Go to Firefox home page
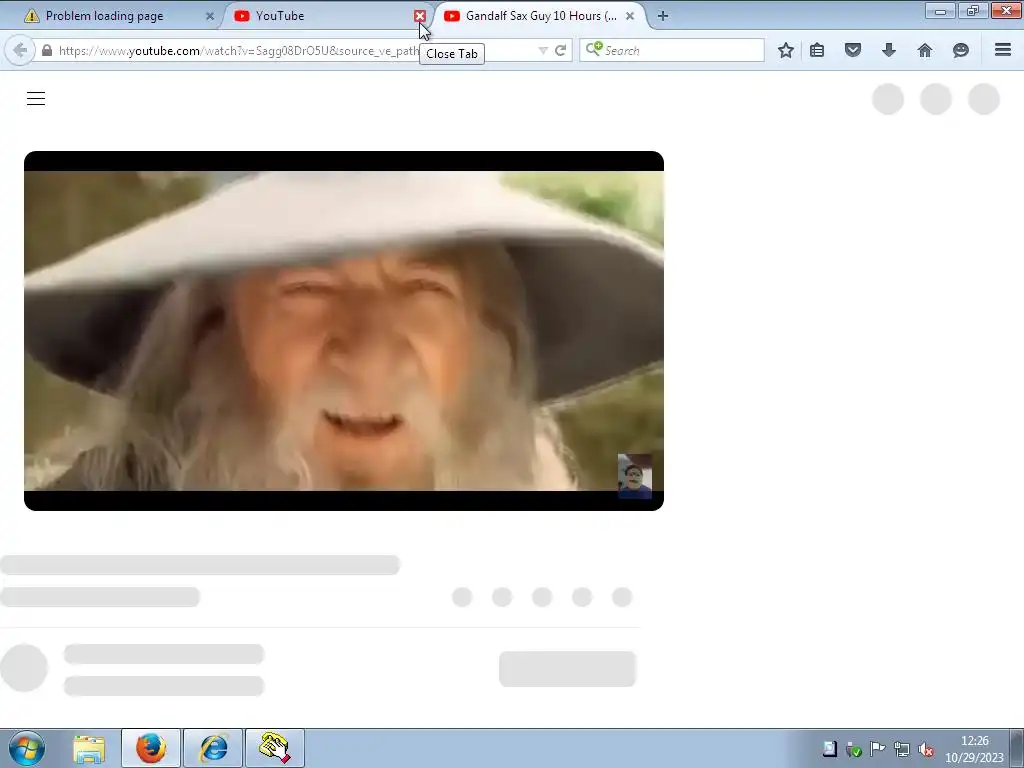The width and height of the screenshot is (1024, 768). tap(925, 50)
